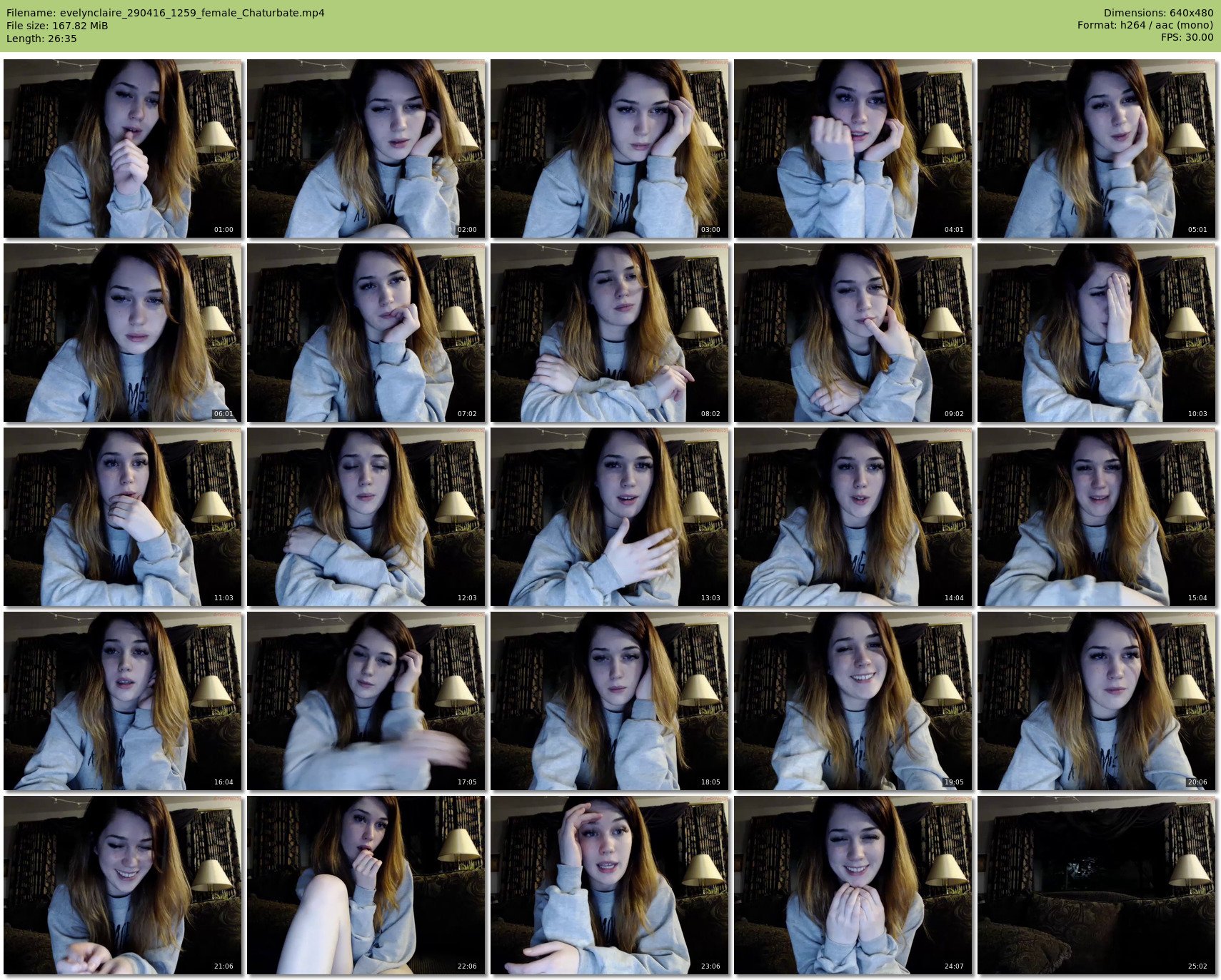Select the frame stamped 20:06
Screen dimensions: 1221x980
pos(1097,701)
